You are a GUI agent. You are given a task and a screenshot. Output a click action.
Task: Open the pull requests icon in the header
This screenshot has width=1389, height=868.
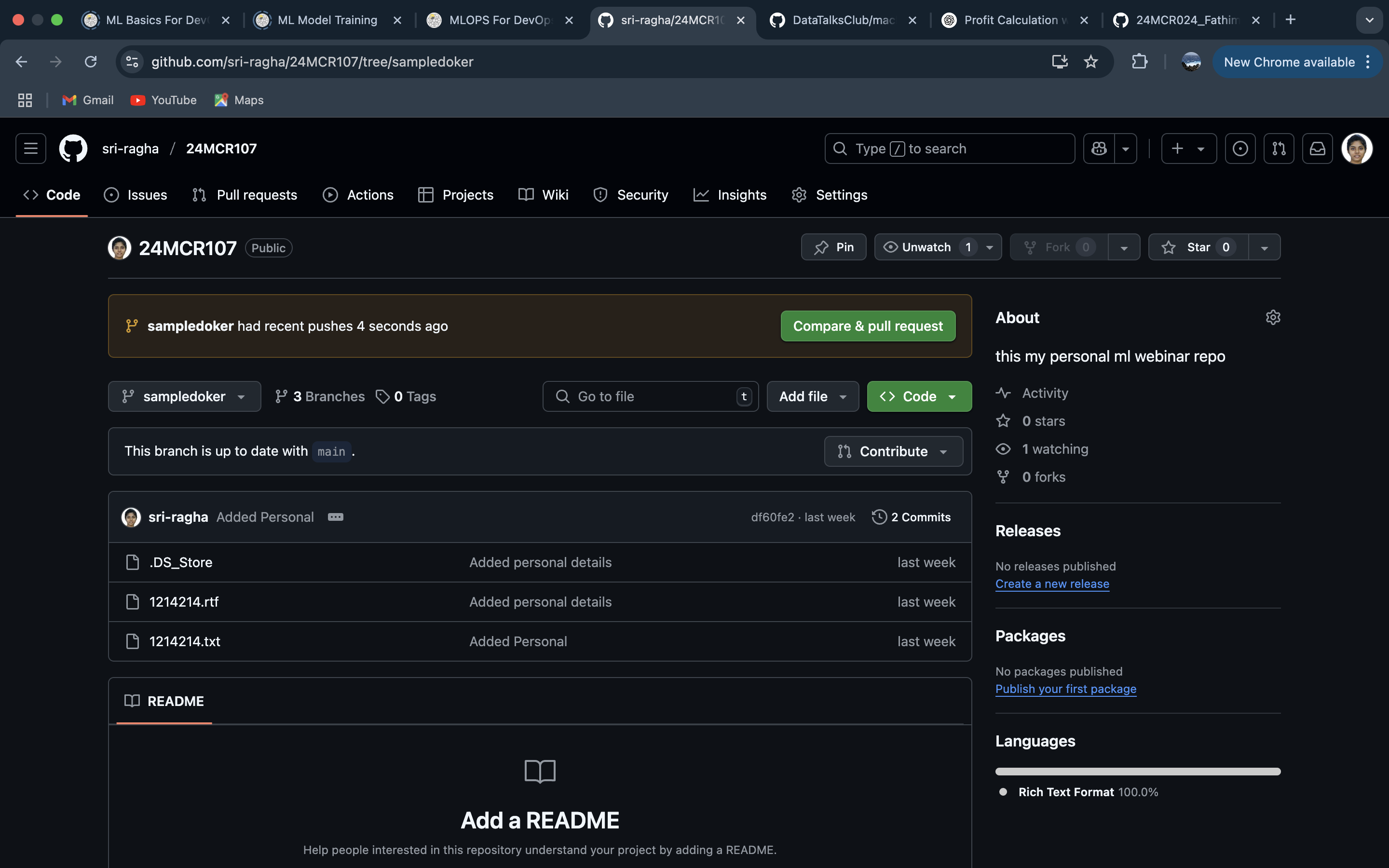[1278, 149]
